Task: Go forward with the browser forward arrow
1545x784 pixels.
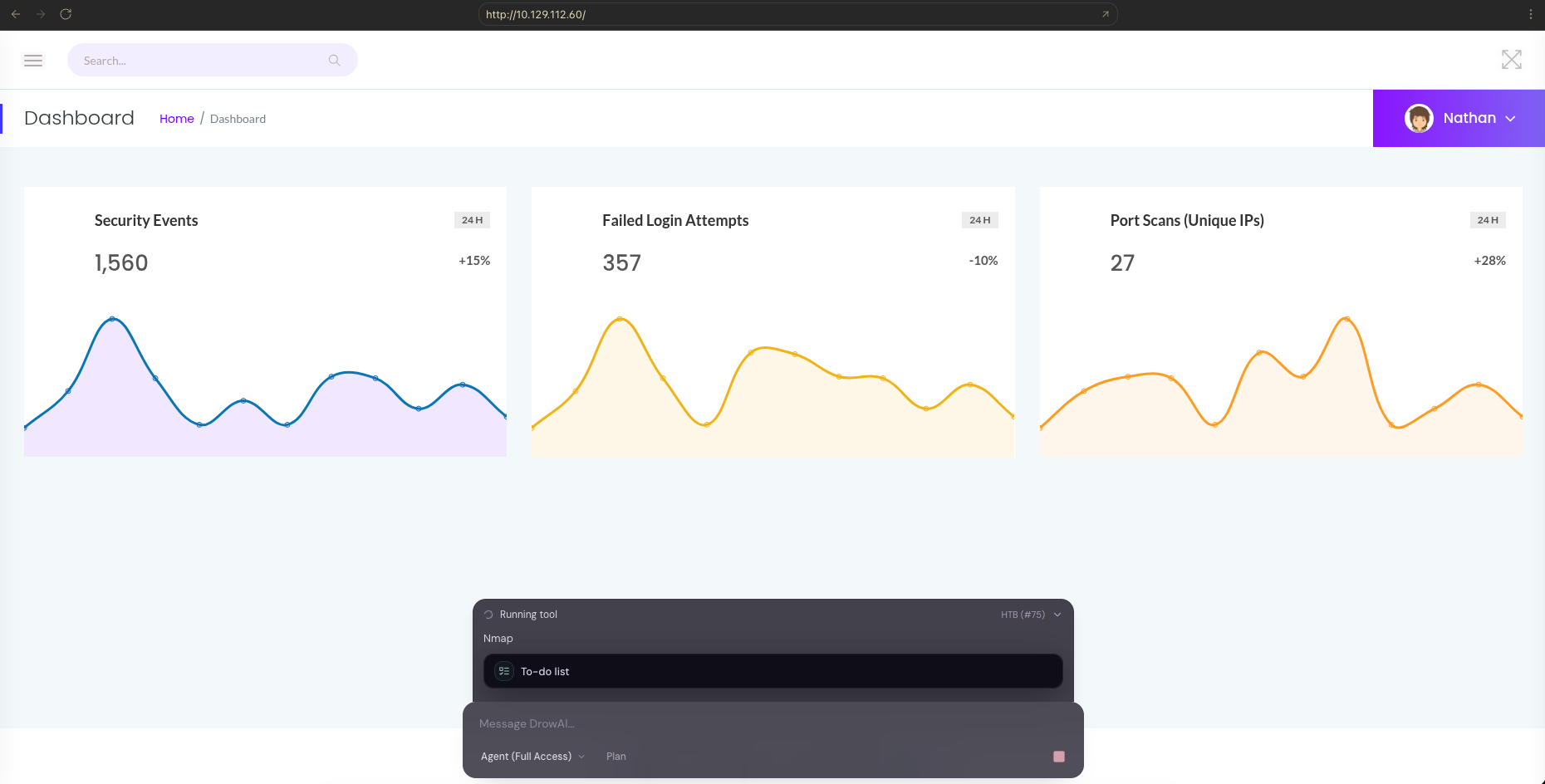Action: coord(41,14)
